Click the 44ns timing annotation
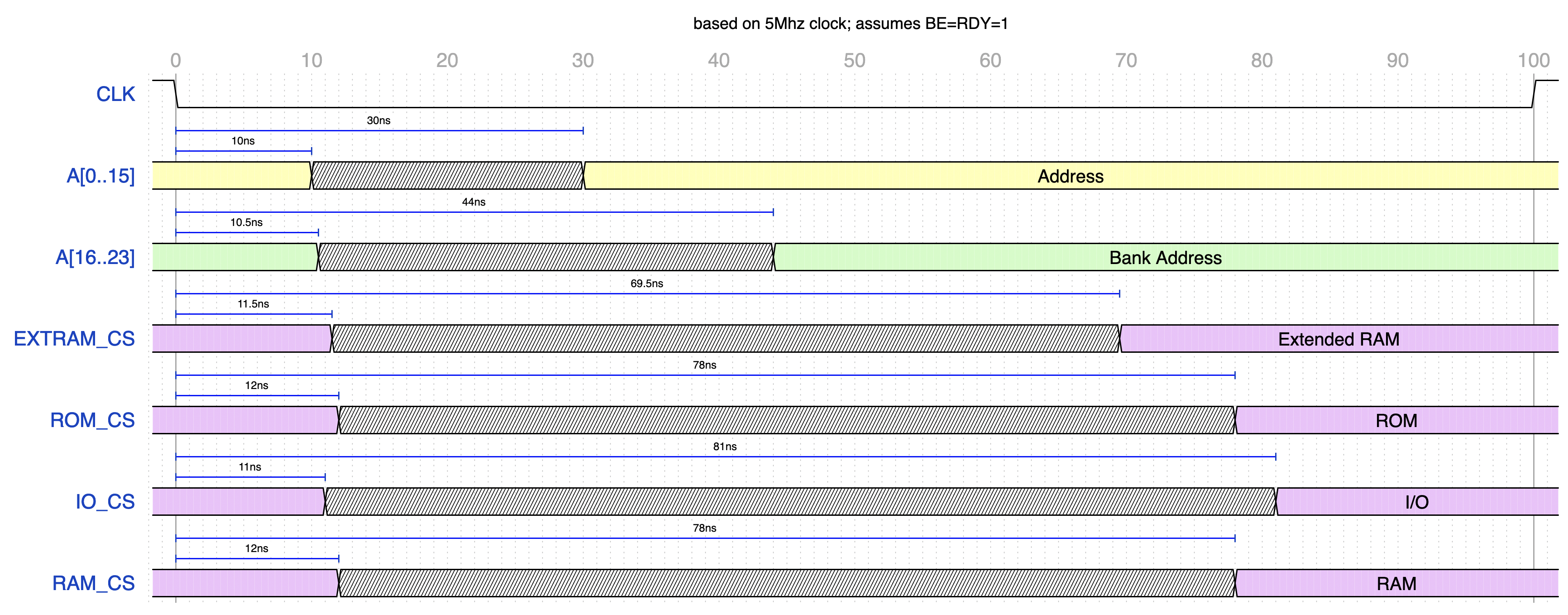 (x=473, y=202)
